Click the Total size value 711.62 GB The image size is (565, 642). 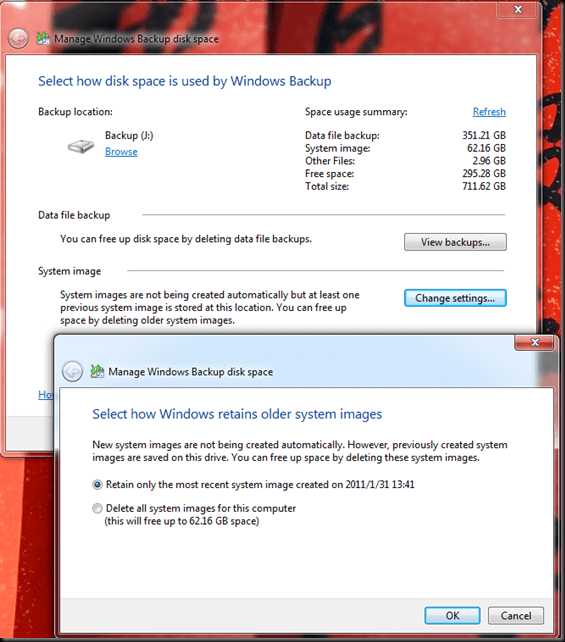pyautogui.click(x=484, y=186)
